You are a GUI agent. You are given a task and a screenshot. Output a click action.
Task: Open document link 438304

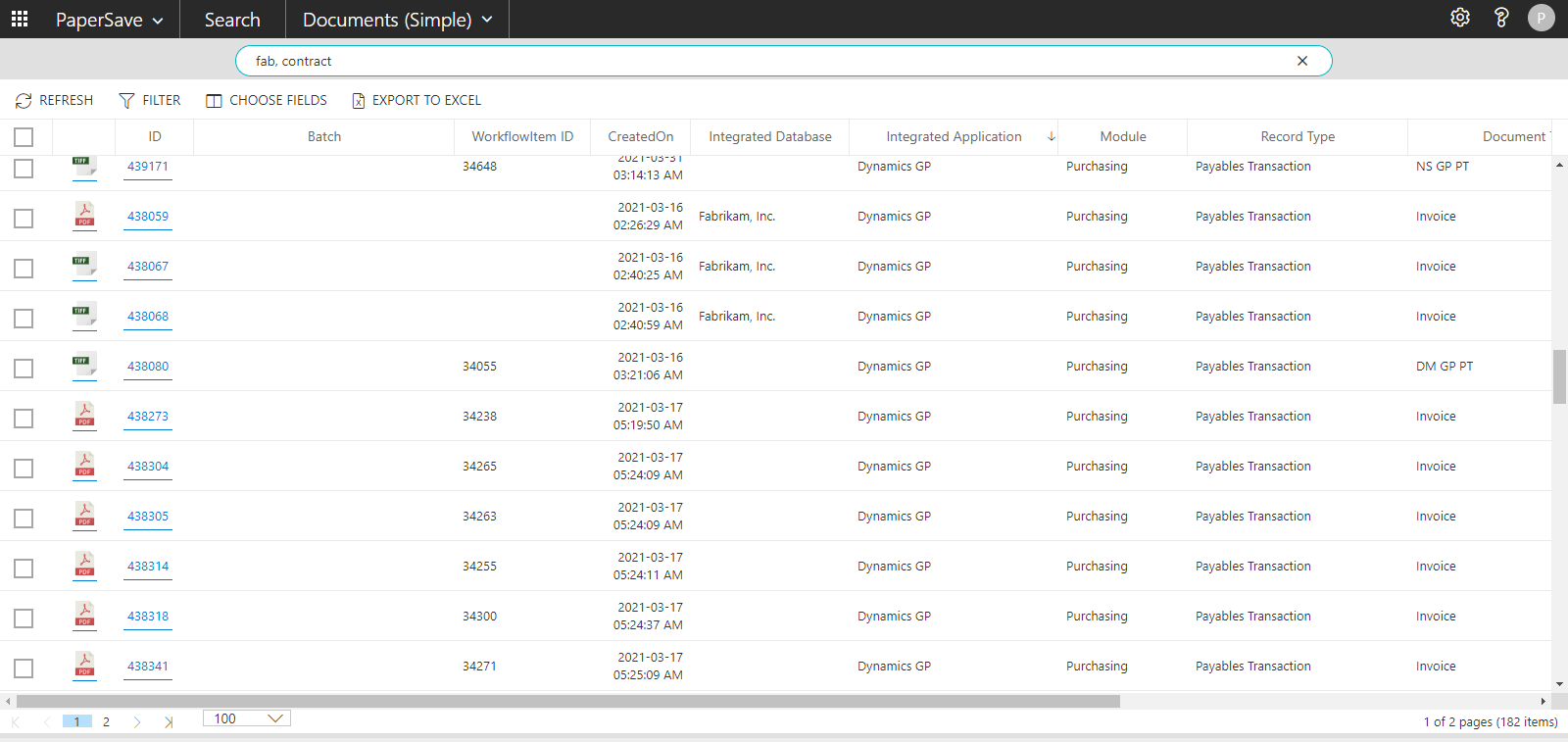pos(148,467)
